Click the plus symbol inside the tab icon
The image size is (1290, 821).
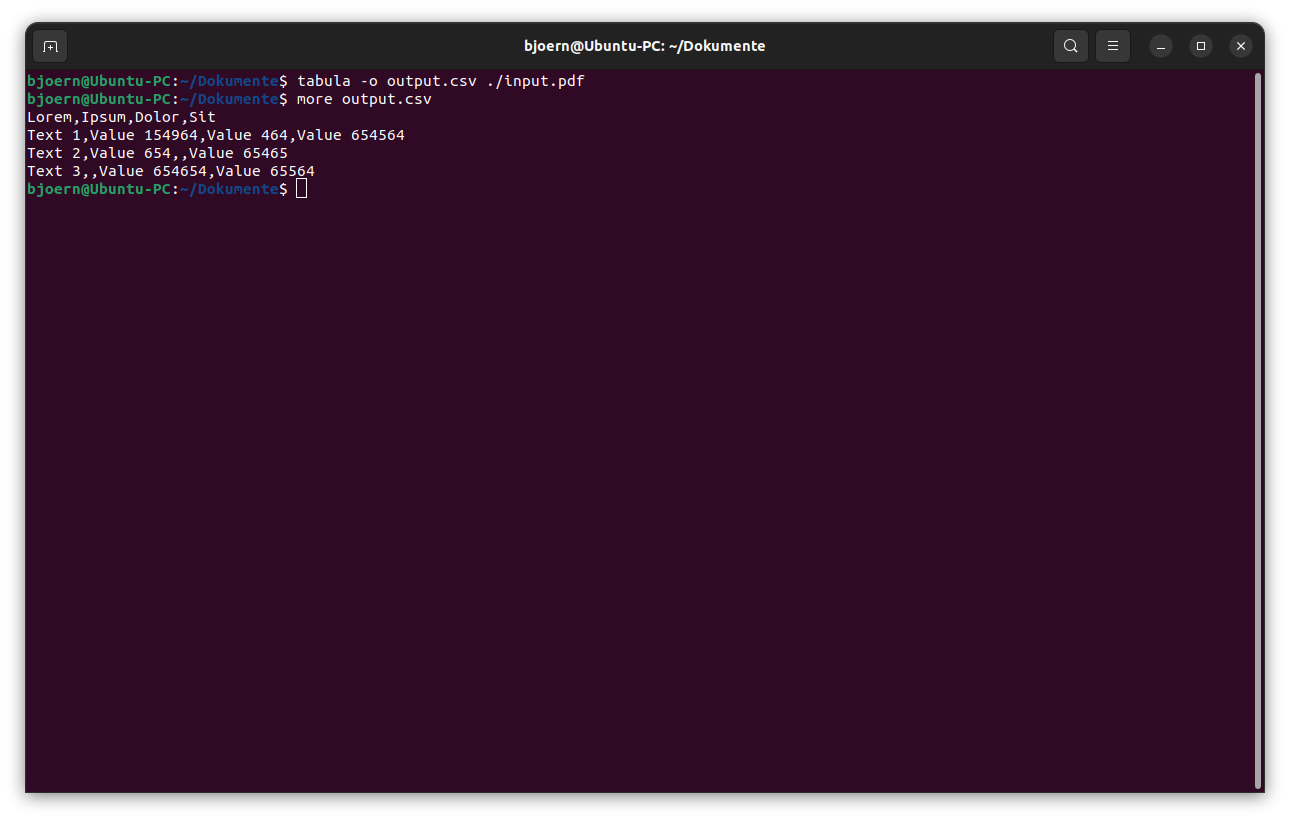[x=50, y=46]
